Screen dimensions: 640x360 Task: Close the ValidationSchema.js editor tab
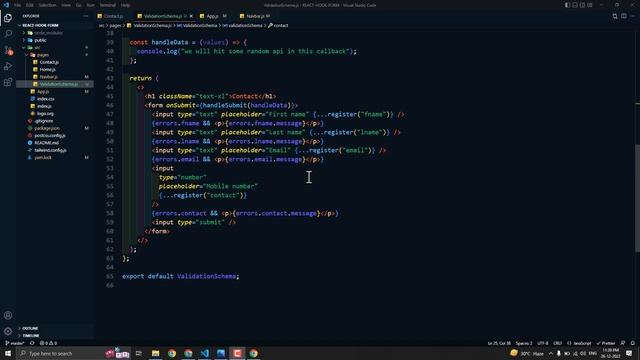point(191,16)
